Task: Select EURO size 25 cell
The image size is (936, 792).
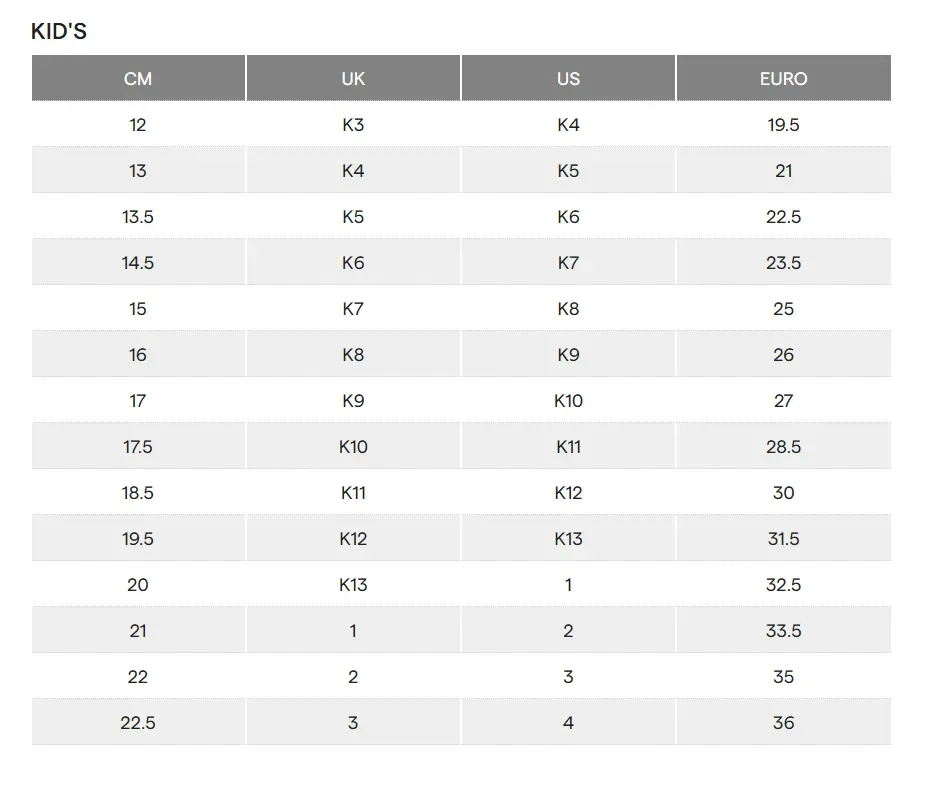Action: [x=783, y=309]
